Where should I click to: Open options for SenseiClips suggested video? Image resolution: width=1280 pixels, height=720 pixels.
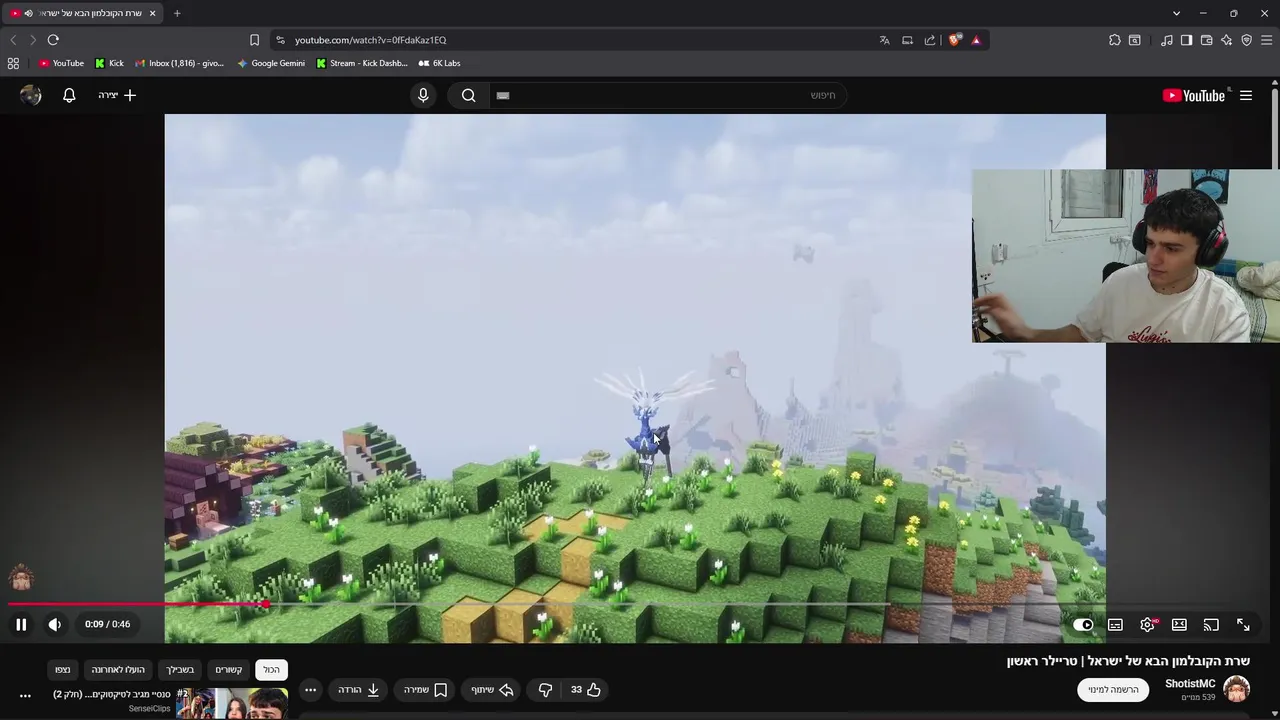(x=25, y=696)
